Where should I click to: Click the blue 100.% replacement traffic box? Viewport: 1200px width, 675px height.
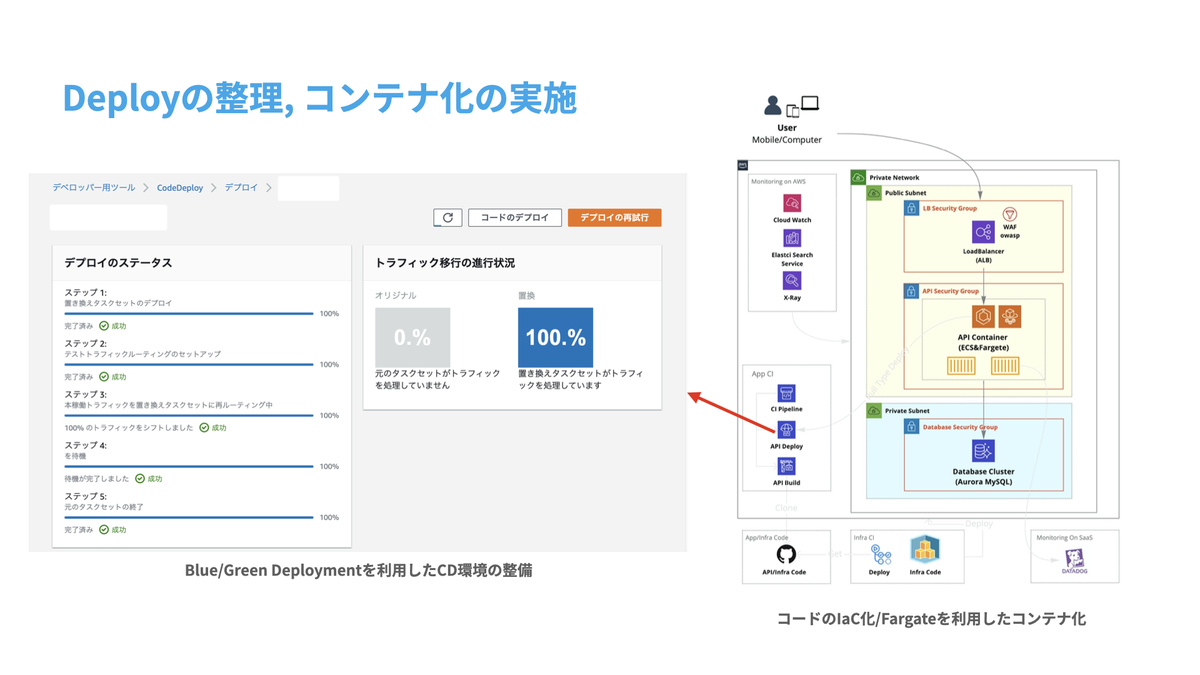coord(555,338)
